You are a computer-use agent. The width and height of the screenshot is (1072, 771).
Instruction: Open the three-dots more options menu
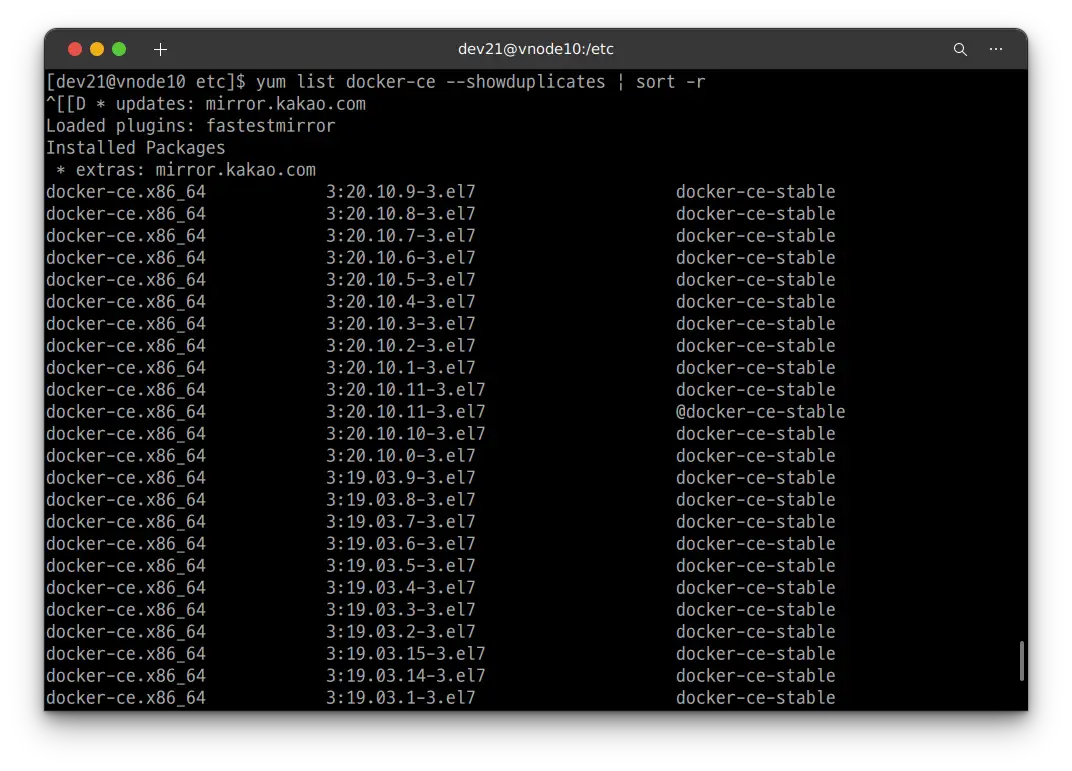[x=996, y=49]
